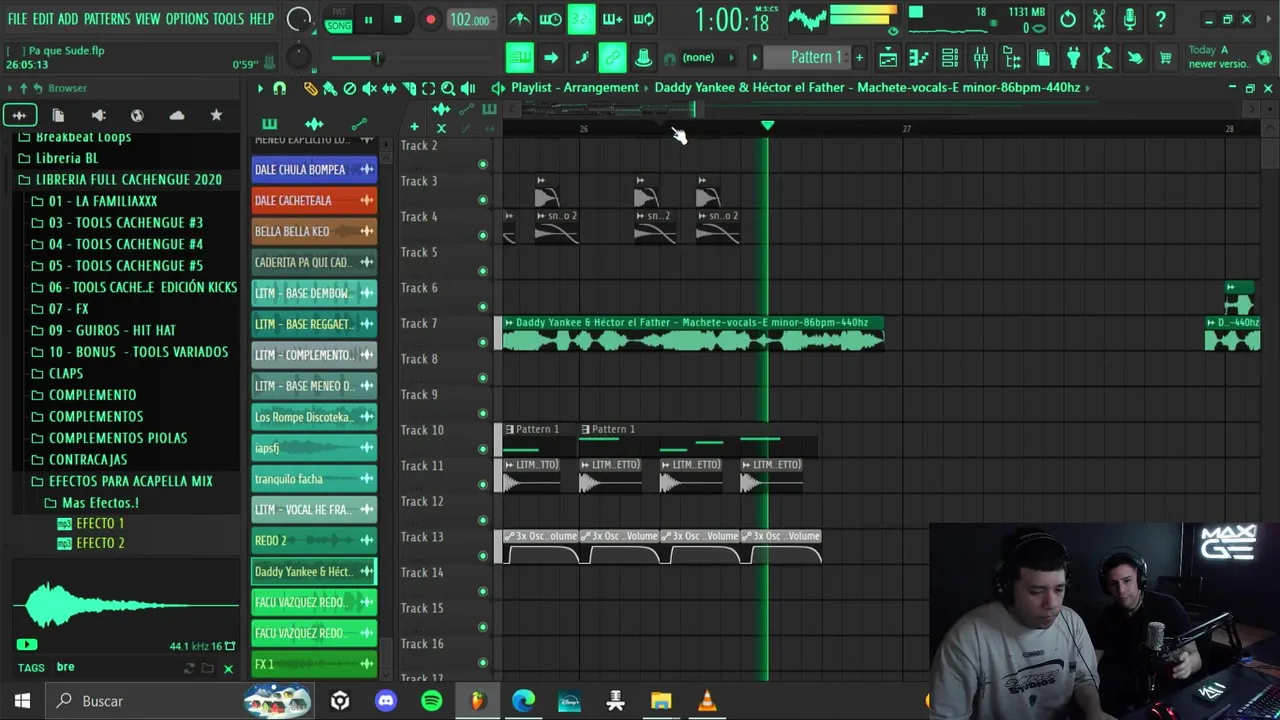Select the Slice tool in playlist toolbar
Viewport: 1280px width, 720px height.
pyautogui.click(x=409, y=88)
